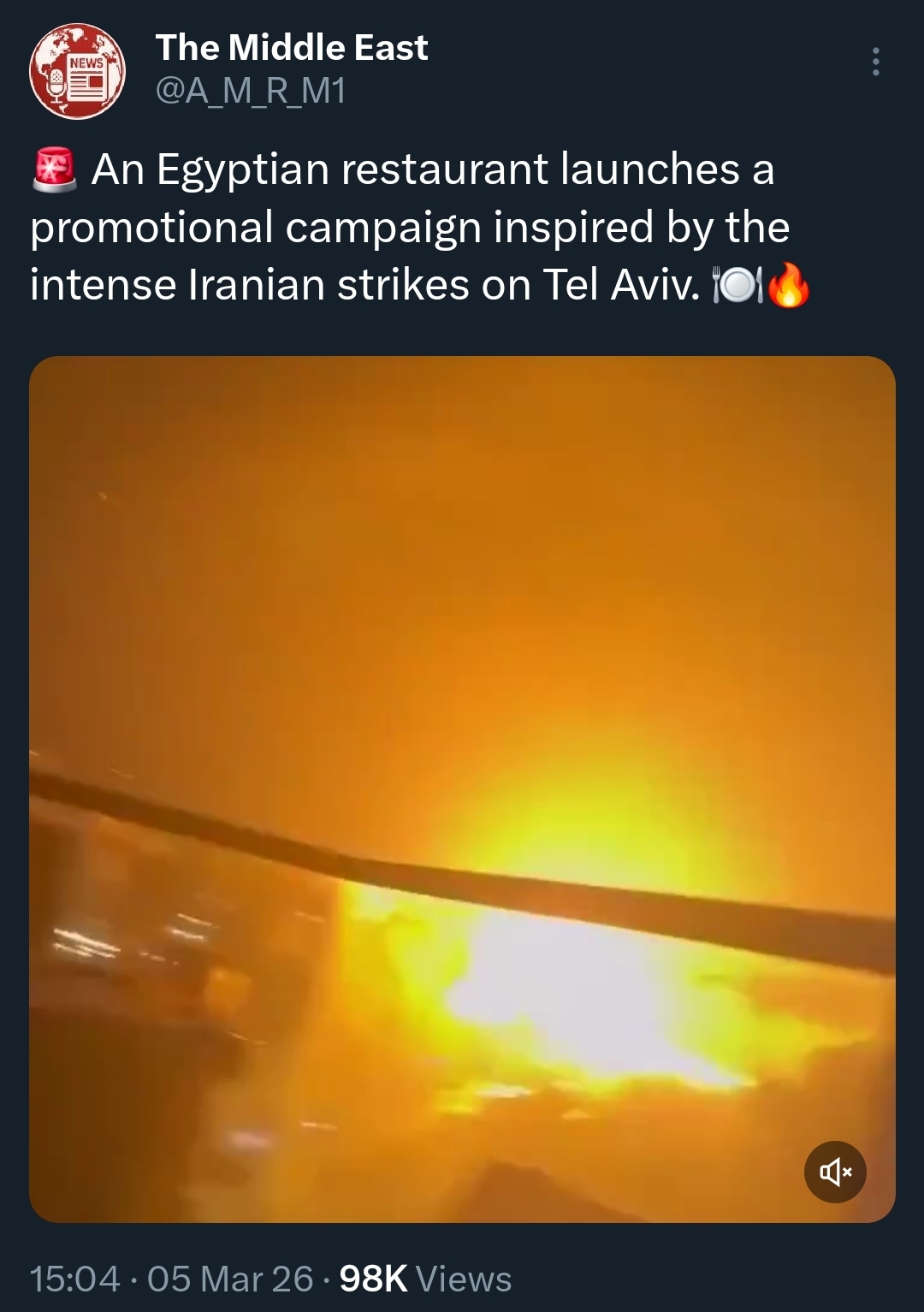Image resolution: width=924 pixels, height=1312 pixels.
Task: Play the orange explosion video
Action: click(x=462, y=789)
